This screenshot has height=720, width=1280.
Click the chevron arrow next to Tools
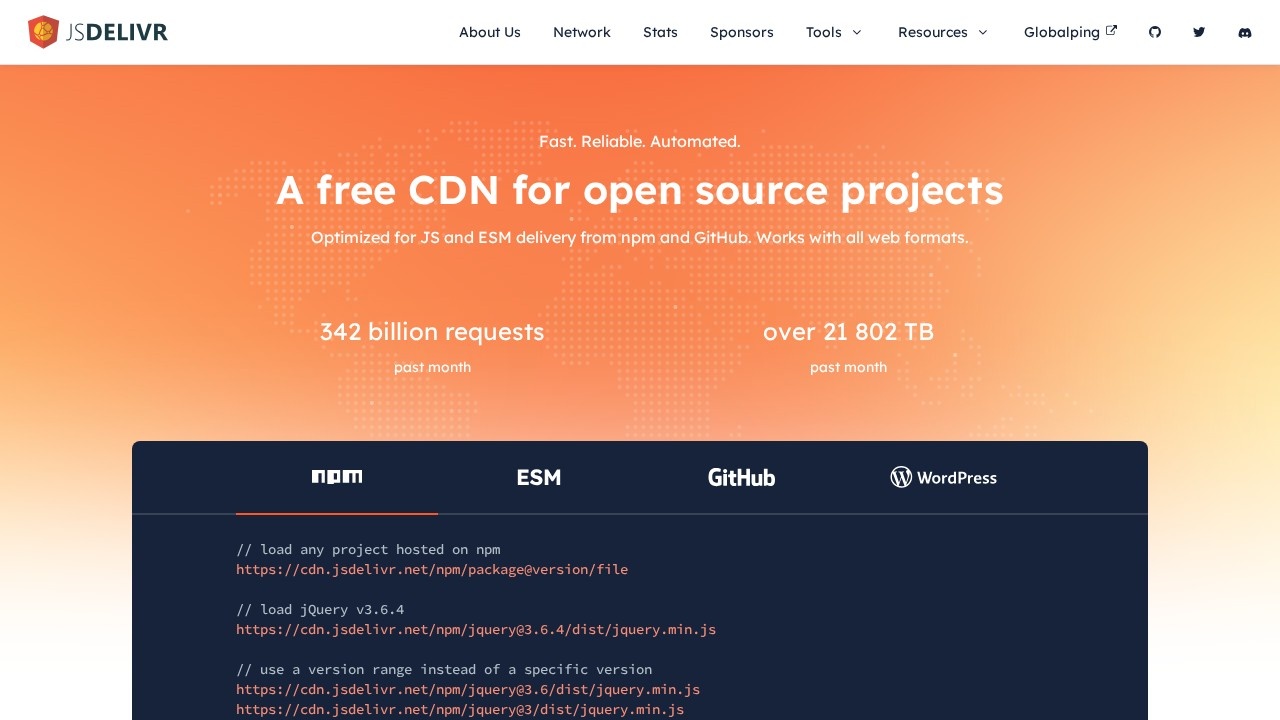pos(857,32)
